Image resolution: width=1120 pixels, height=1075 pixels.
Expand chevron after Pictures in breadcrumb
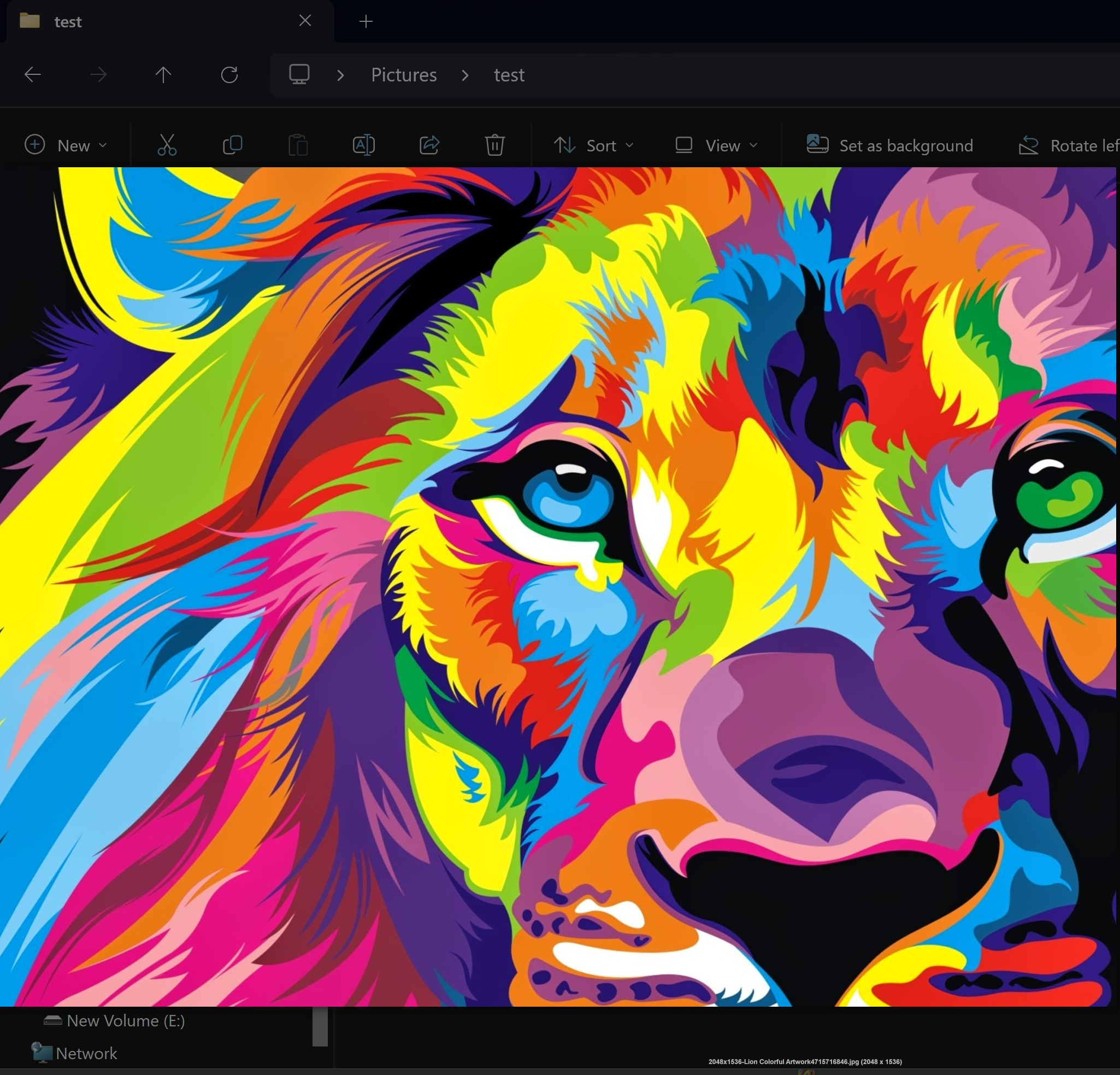[465, 75]
